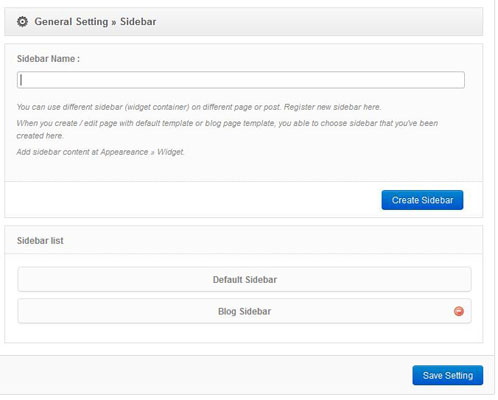The width and height of the screenshot is (498, 400).
Task: Click Sidebar in the breadcrumb title
Action: pyautogui.click(x=138, y=22)
